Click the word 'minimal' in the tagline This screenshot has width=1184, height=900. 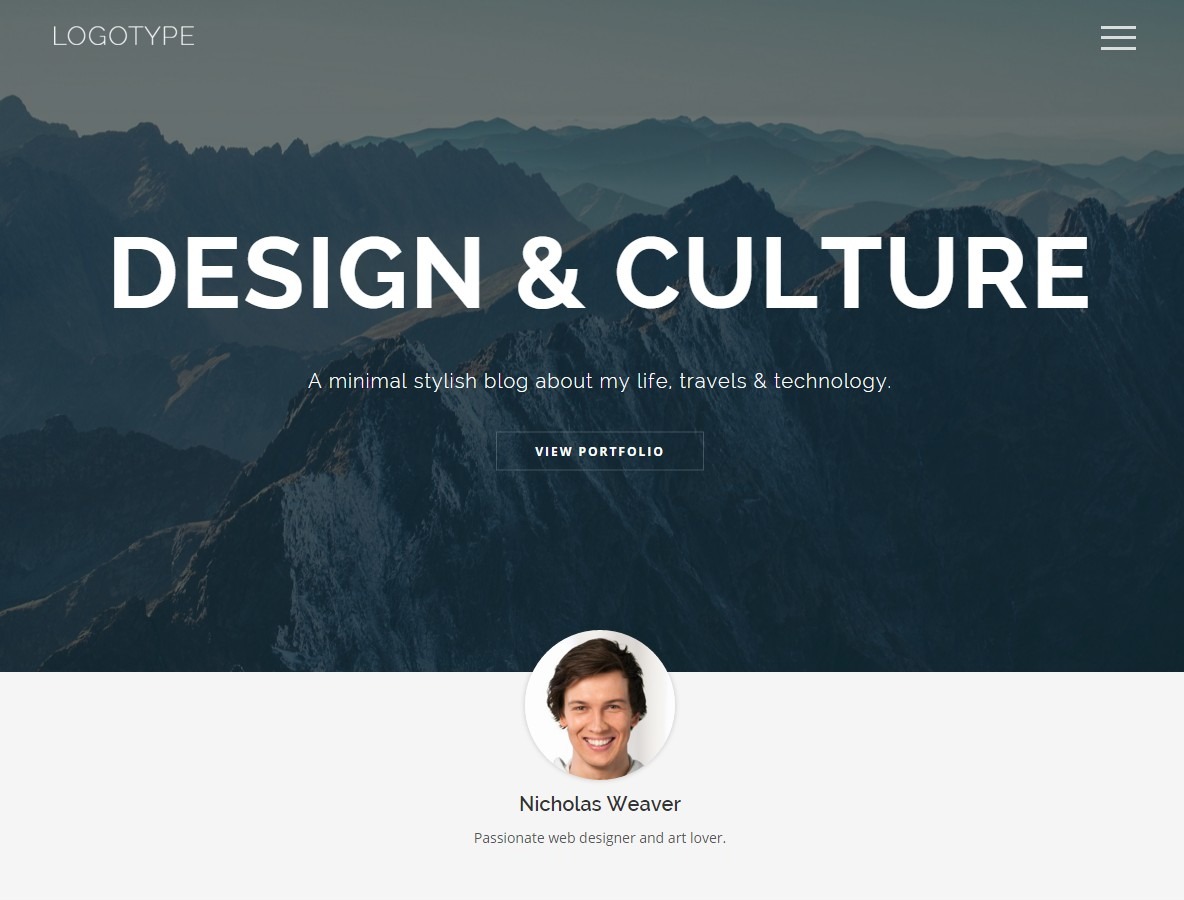[368, 381]
